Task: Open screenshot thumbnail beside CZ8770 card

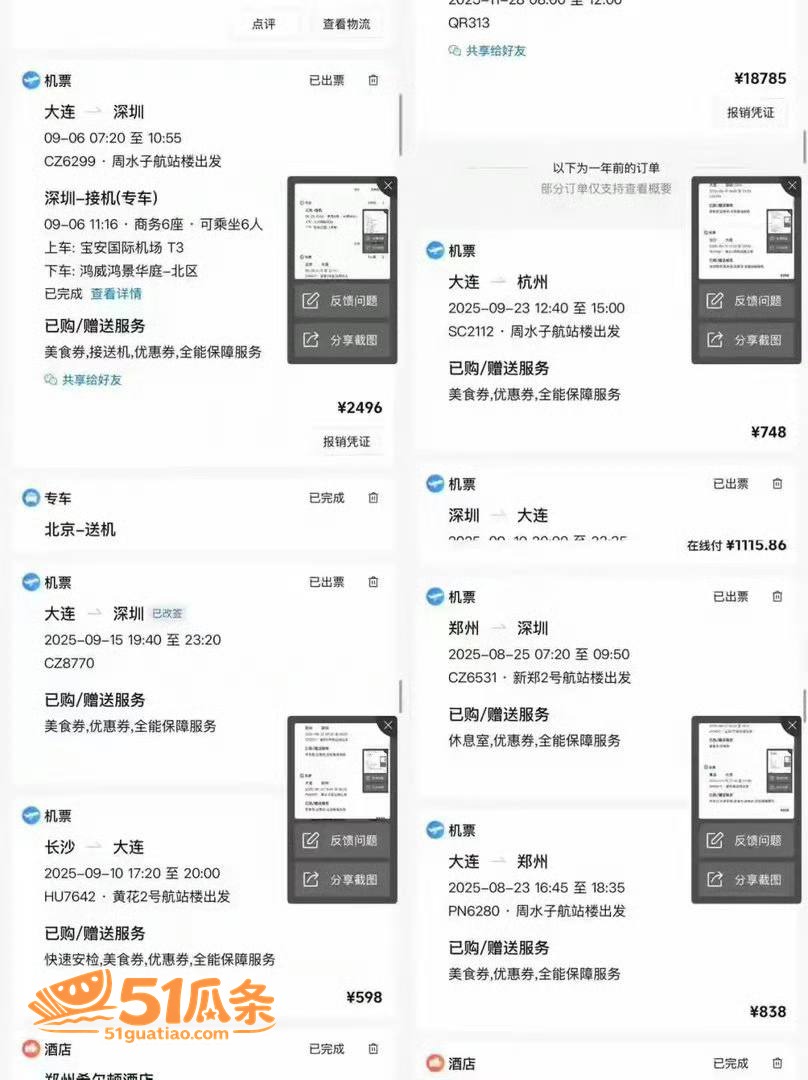Action: tap(342, 770)
